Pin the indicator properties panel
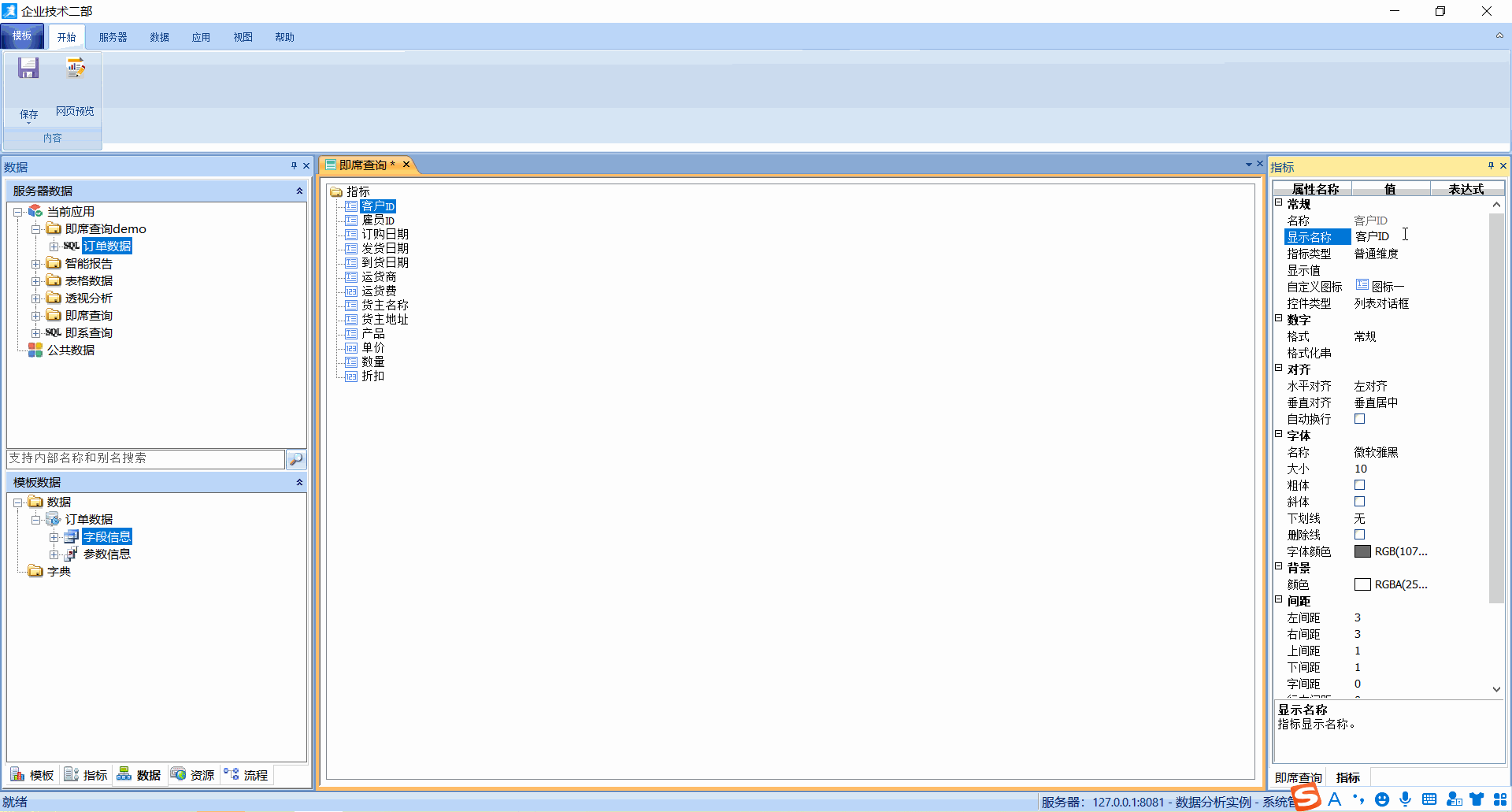Screen dimensions: 1512x812 (x=1491, y=165)
